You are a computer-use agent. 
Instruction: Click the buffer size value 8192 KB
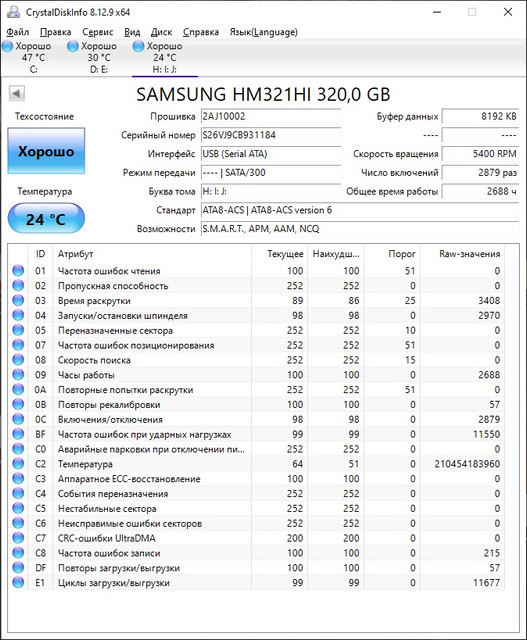pos(480,117)
